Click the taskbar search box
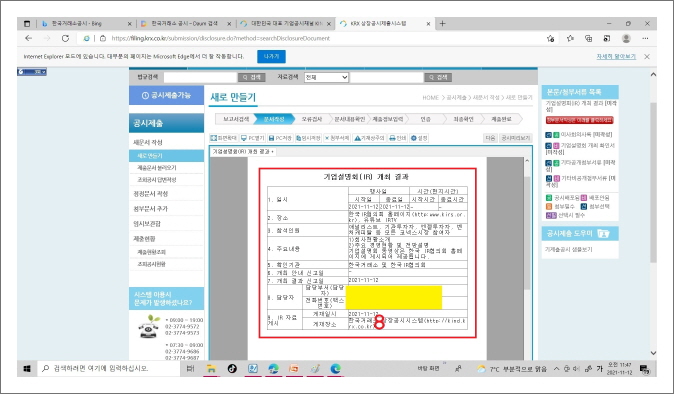Image resolution: width=674 pixels, height=394 pixels. click(108, 369)
